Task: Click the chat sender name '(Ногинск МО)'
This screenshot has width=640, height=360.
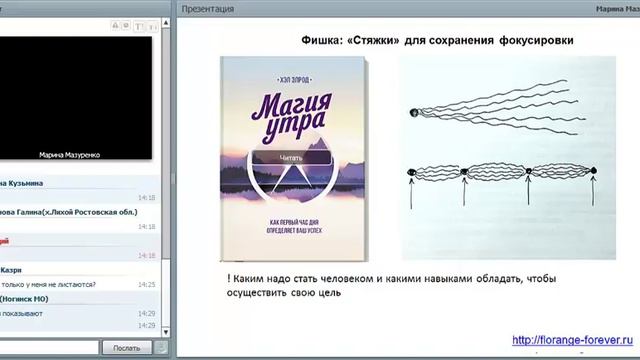Action: click(24, 299)
